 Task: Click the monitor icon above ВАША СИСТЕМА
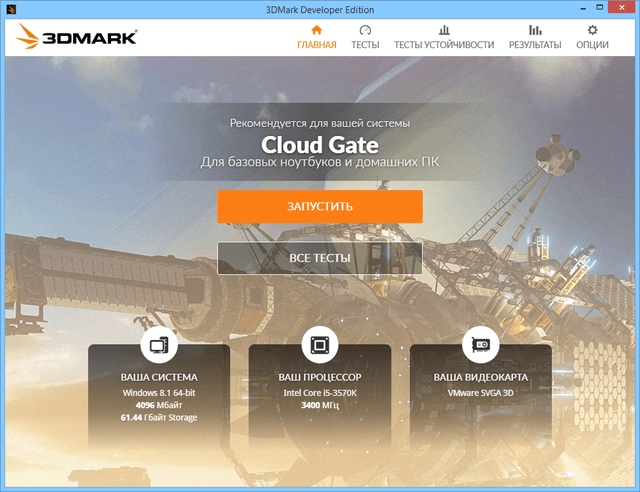159,345
